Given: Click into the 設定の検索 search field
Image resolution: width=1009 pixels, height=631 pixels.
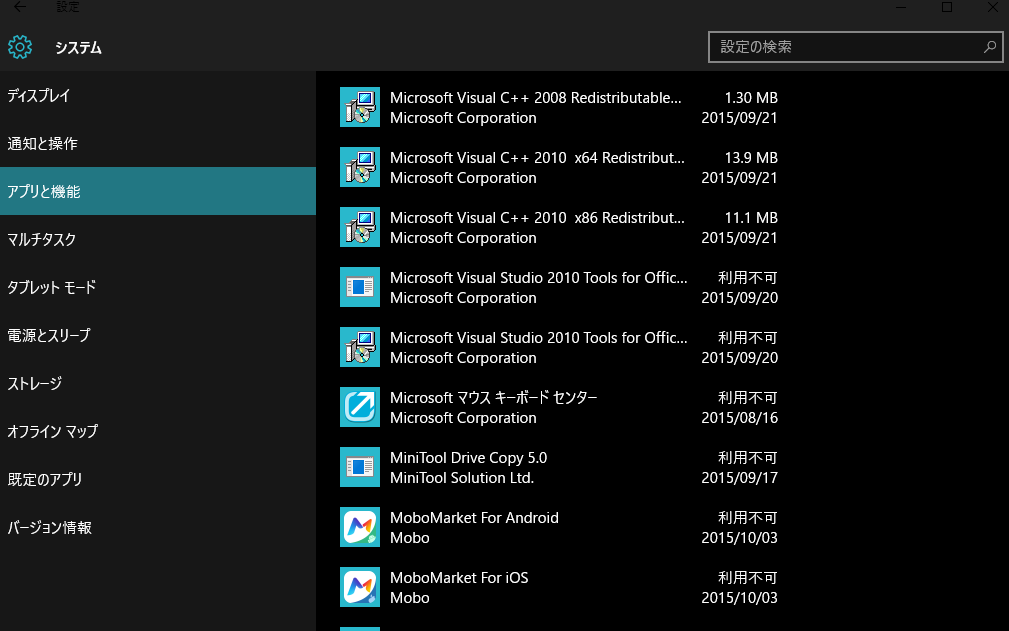Looking at the screenshot, I should [x=855, y=47].
